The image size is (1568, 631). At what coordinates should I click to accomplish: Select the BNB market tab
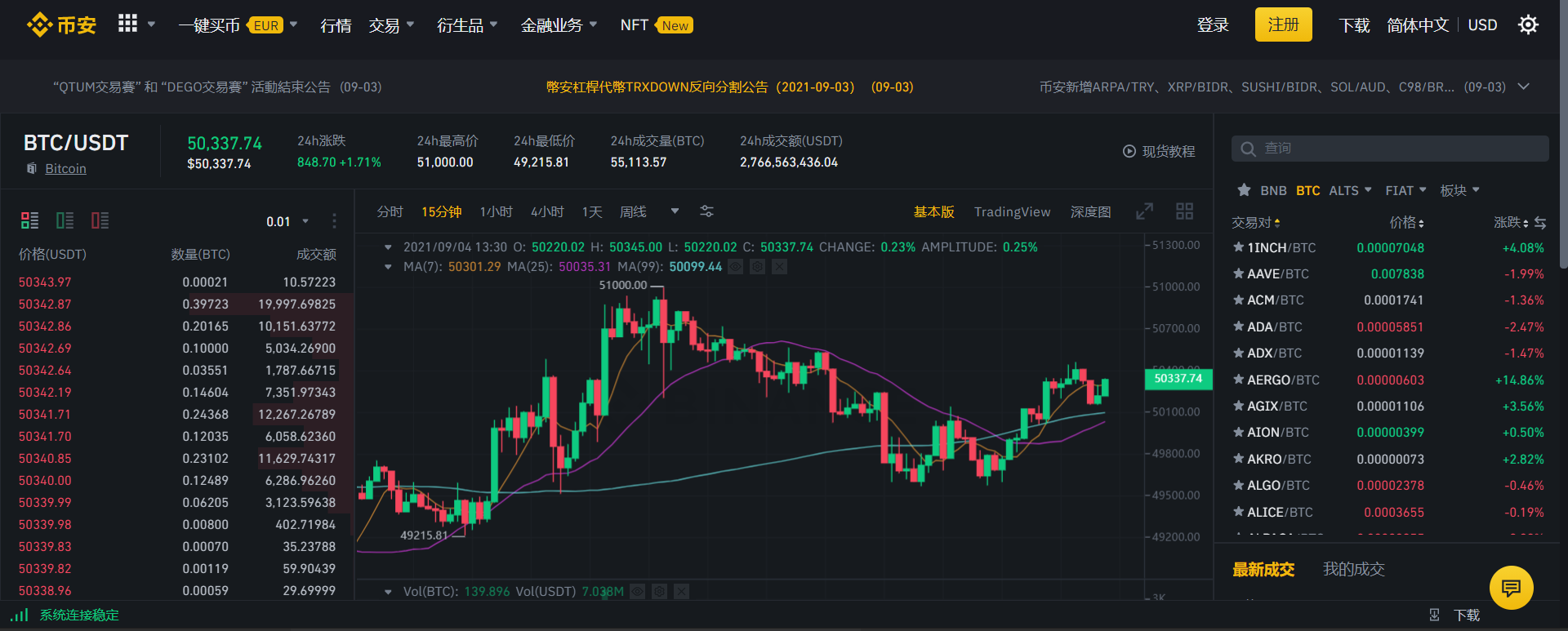coord(1273,190)
